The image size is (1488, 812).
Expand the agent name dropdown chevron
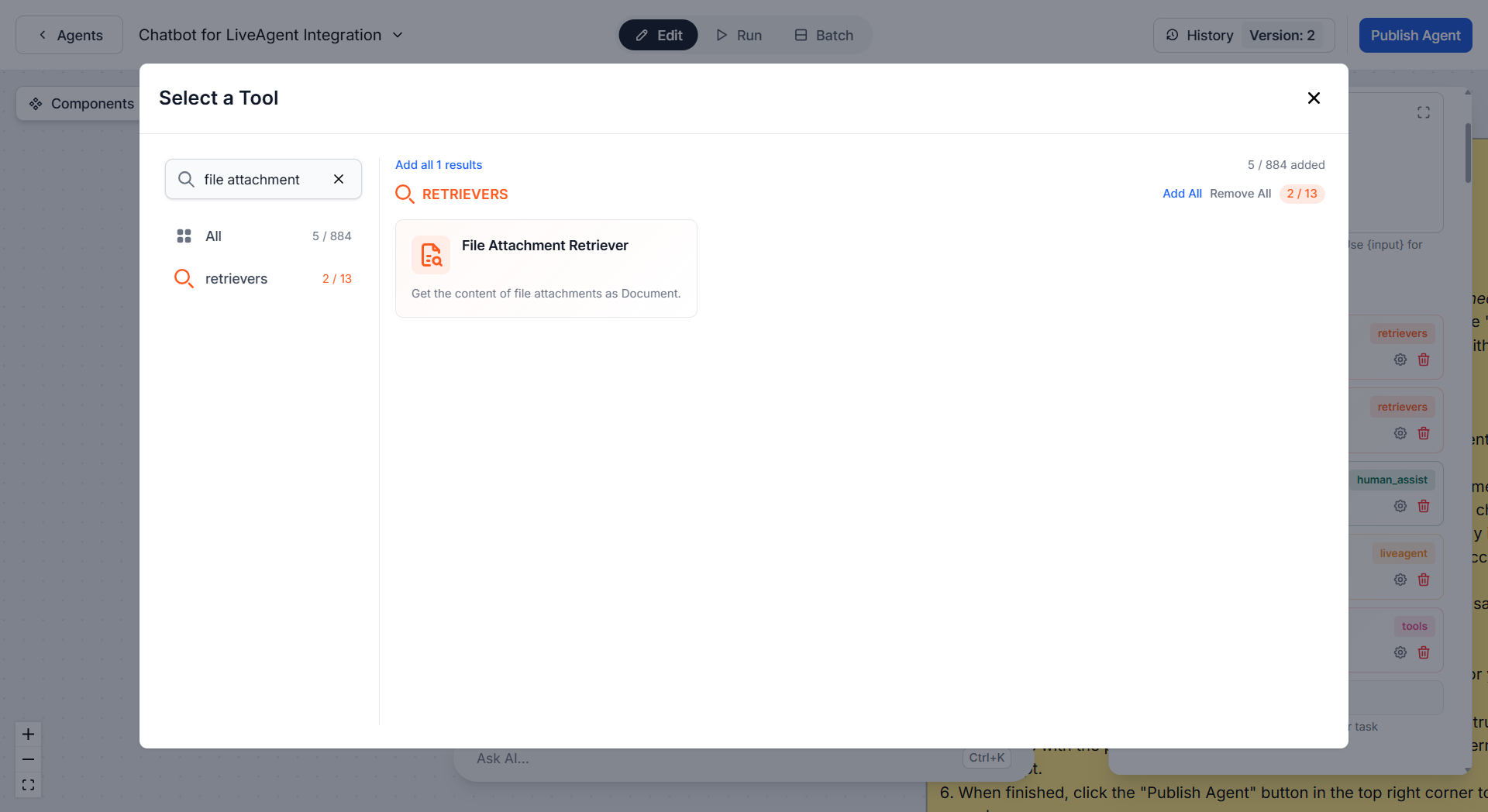pyautogui.click(x=398, y=36)
